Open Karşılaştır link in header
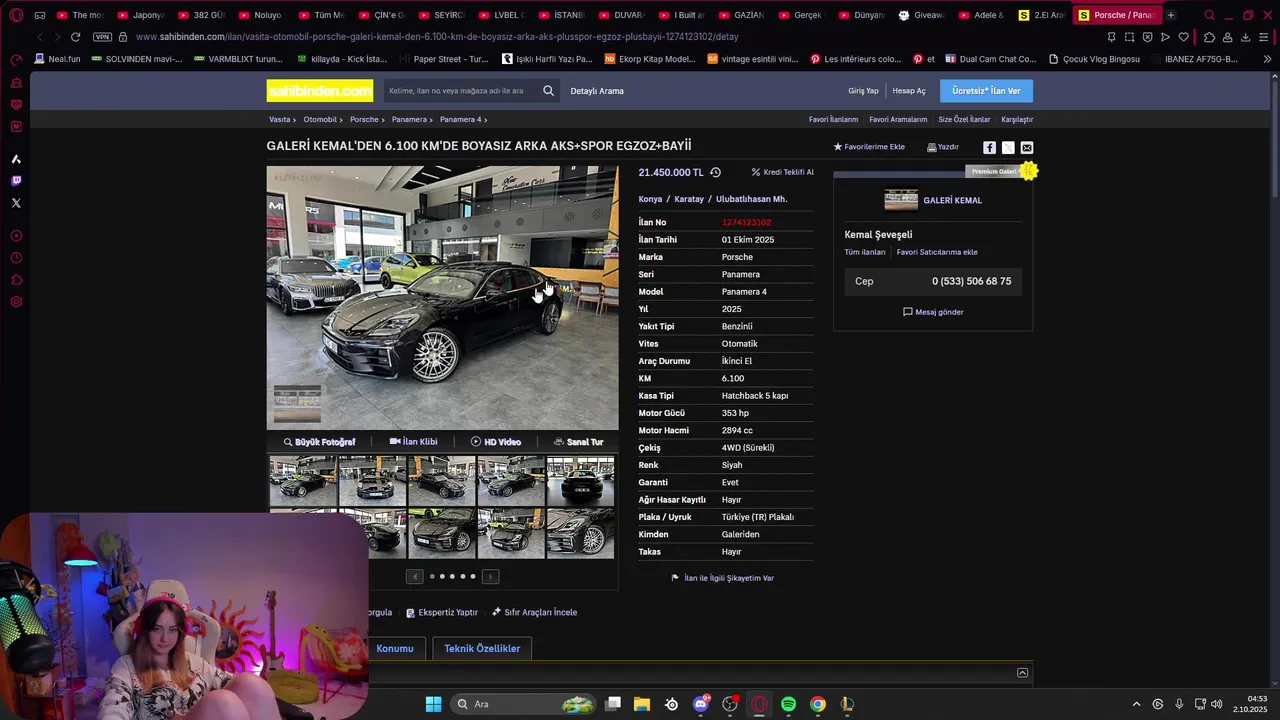 [x=1017, y=119]
